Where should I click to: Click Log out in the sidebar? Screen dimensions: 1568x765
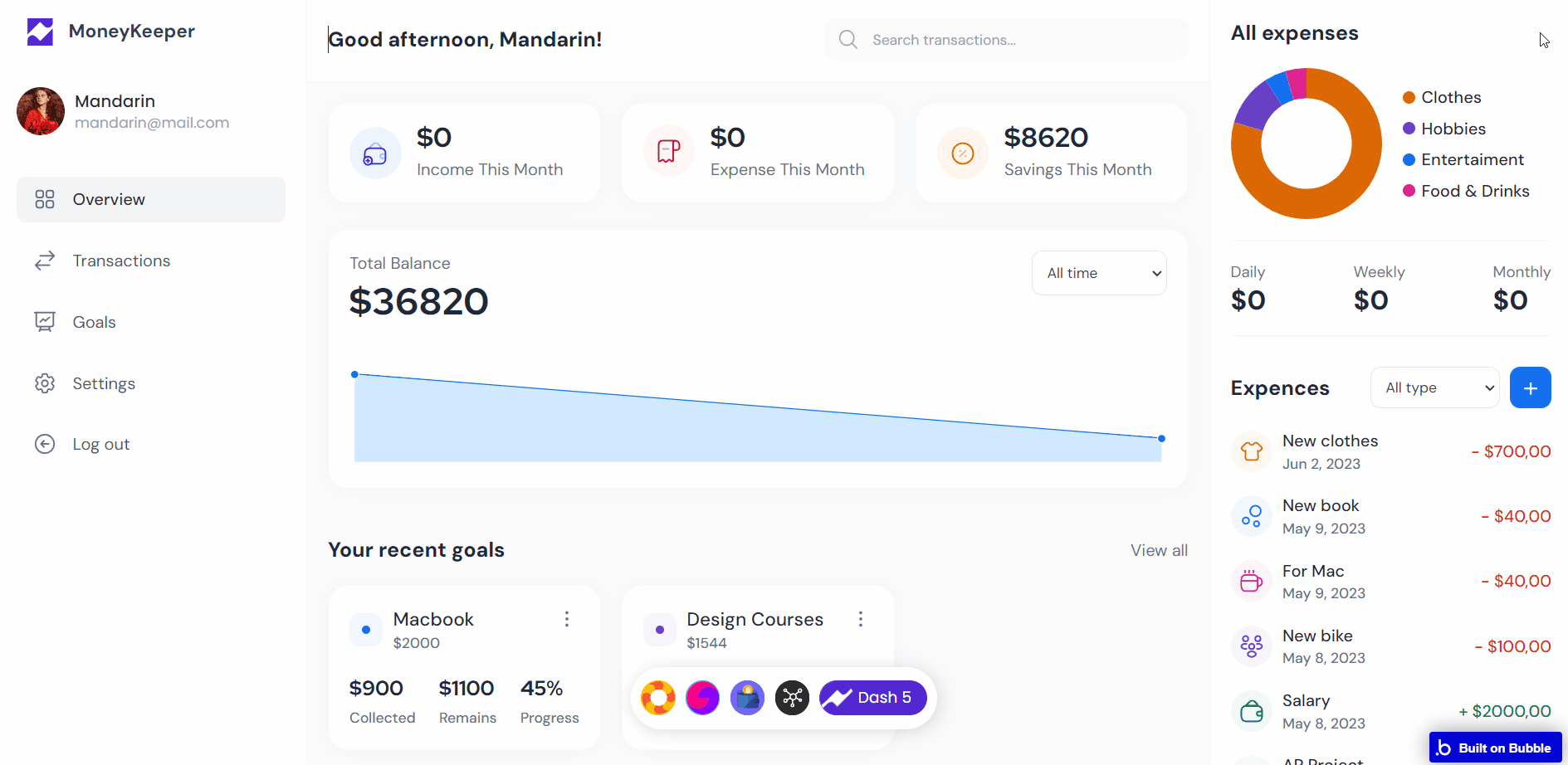[100, 444]
